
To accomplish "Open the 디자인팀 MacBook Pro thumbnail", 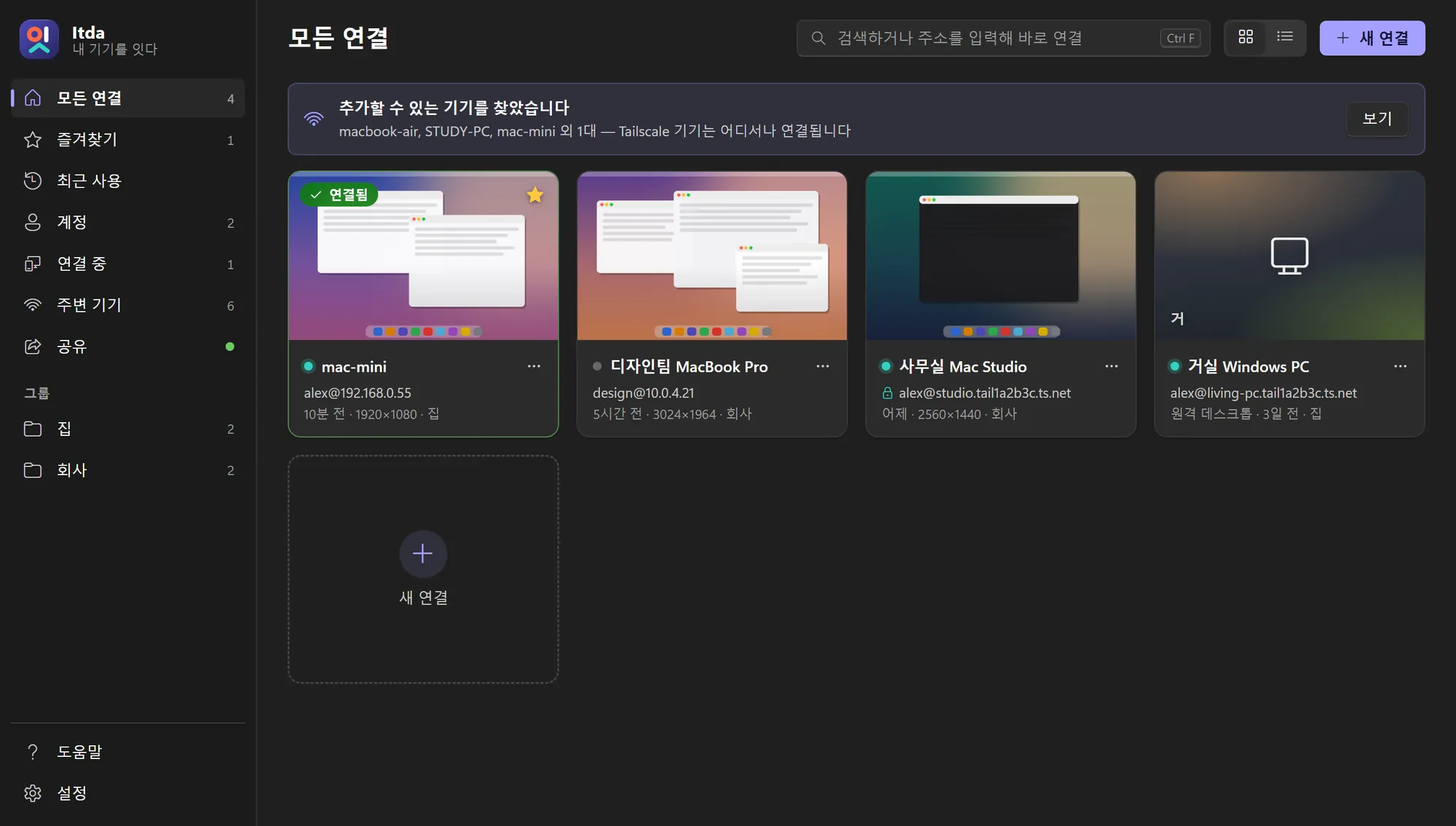I will (x=712, y=256).
